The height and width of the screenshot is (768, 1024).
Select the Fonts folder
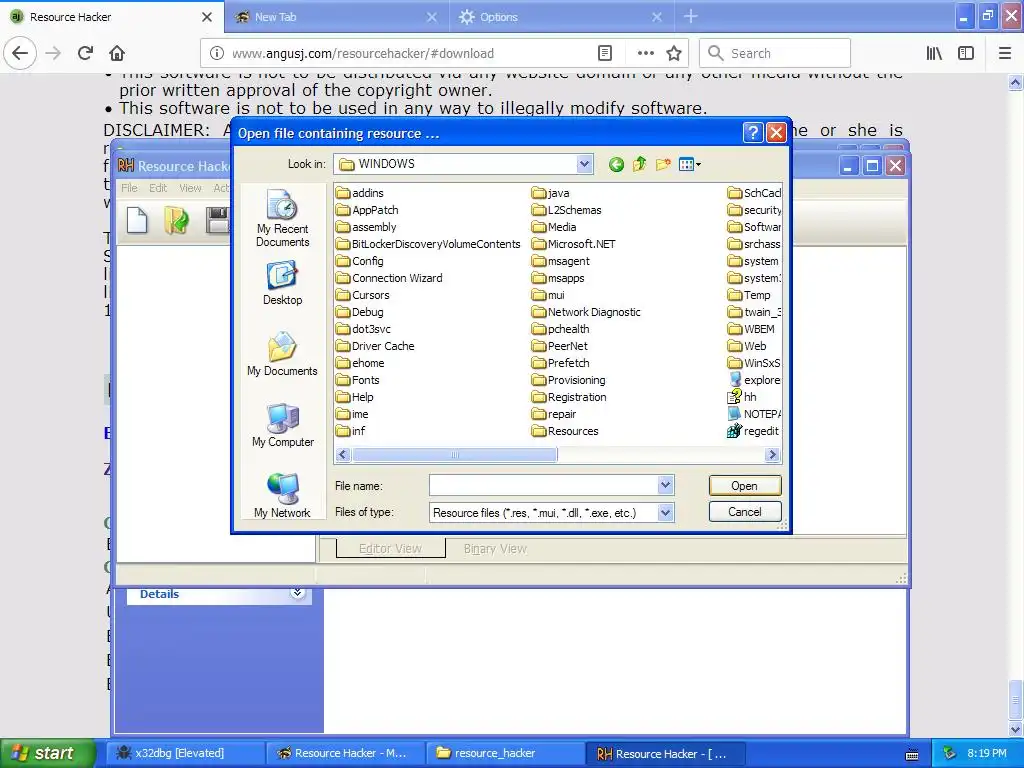coord(358,380)
